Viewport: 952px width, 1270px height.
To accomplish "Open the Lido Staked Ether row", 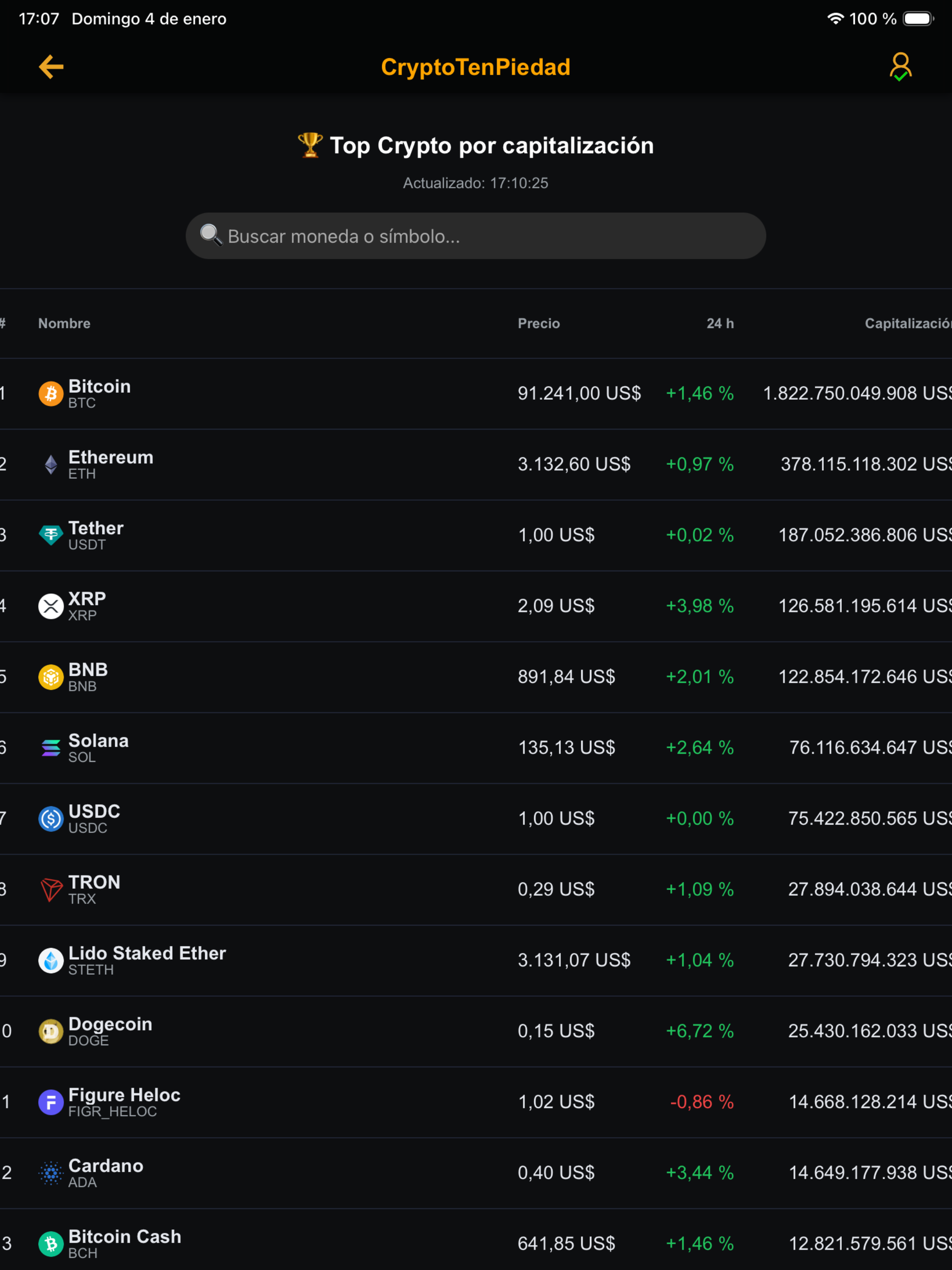I will coord(476,960).
